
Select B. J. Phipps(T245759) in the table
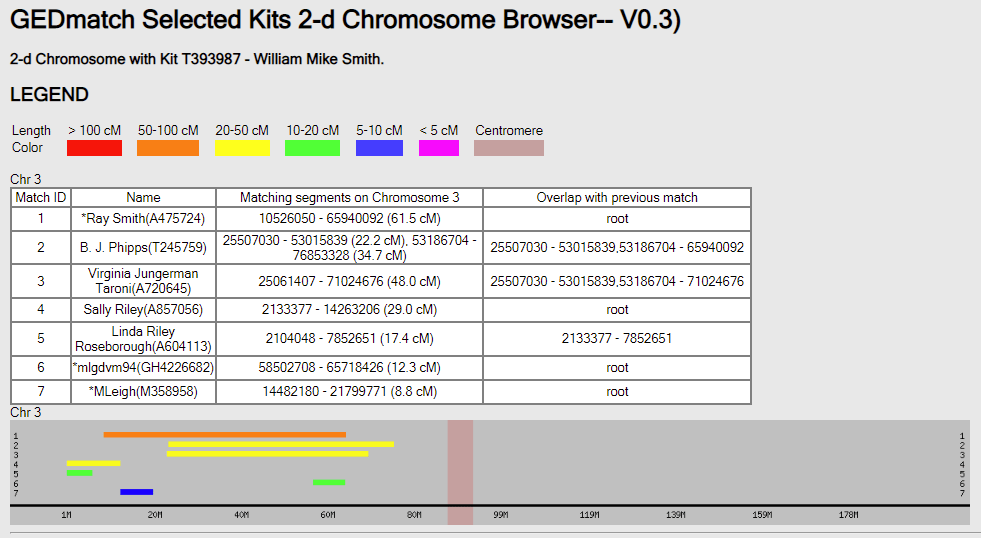click(143, 247)
